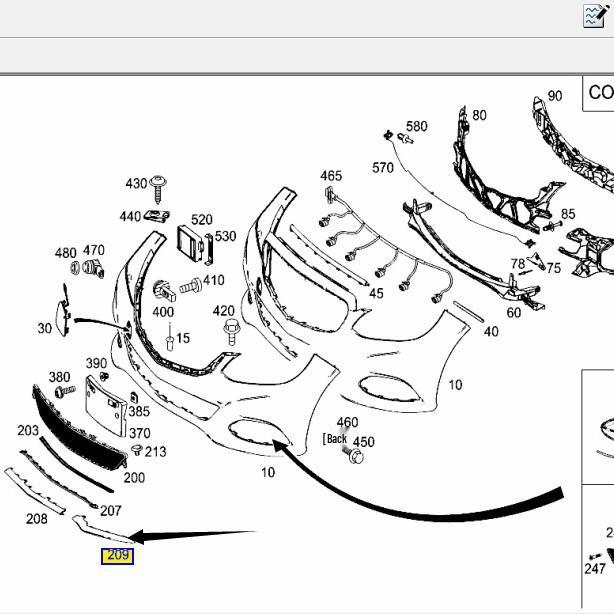614x614 pixels.
Task: Select the license plate bracket part 370
Action: [x=104, y=405]
